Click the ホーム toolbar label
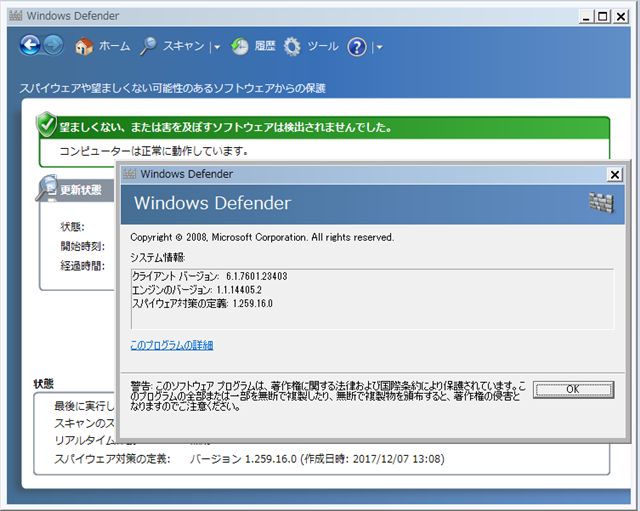Image resolution: width=640 pixels, height=511 pixels. click(114, 46)
